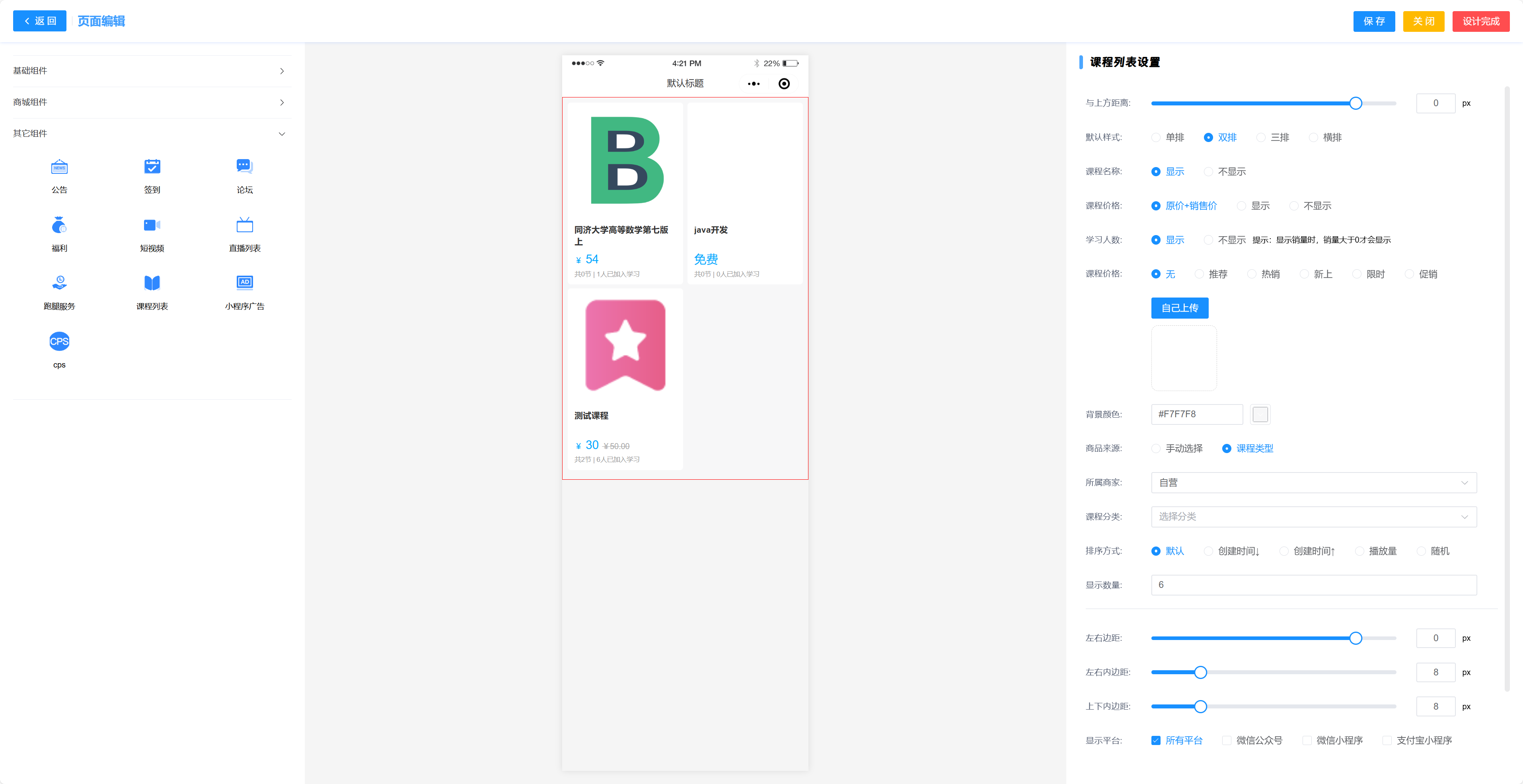Image resolution: width=1523 pixels, height=784 pixels.
Task: Open the background color swatch picker
Action: click(x=1260, y=414)
